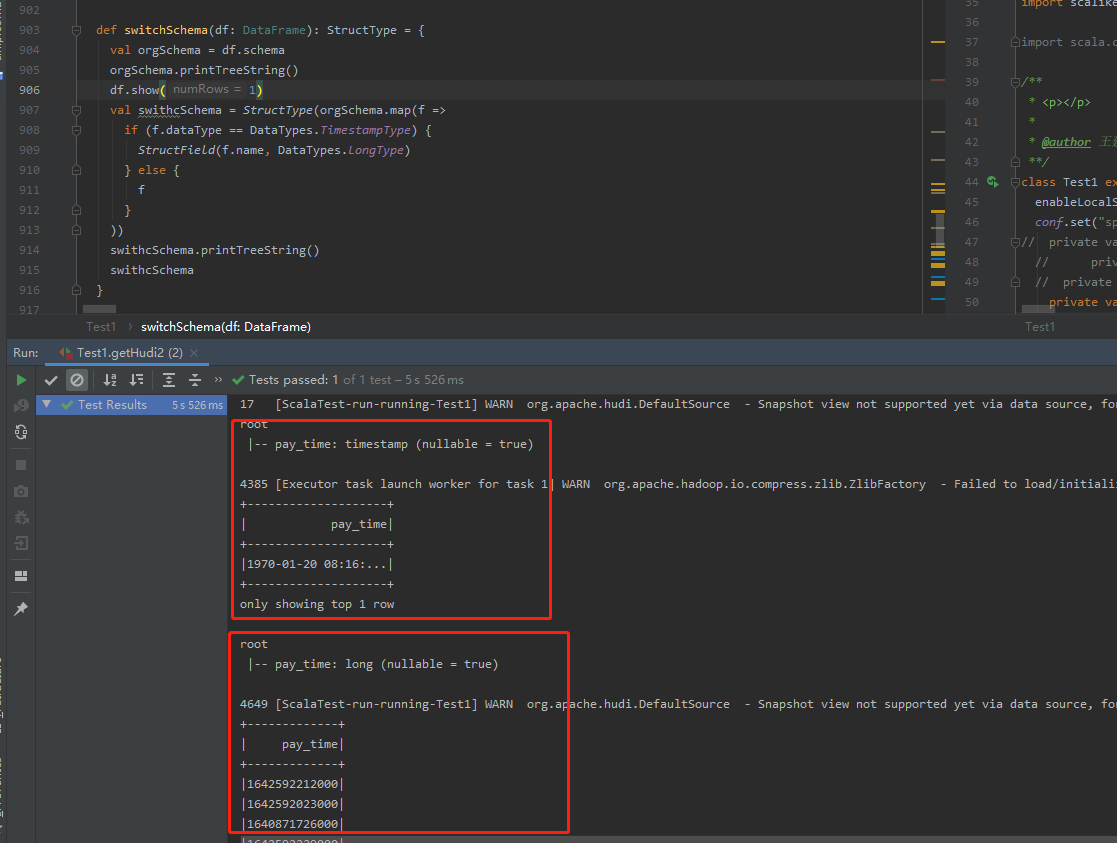
Task: Collapse all test result nodes
Action: [x=194, y=380]
